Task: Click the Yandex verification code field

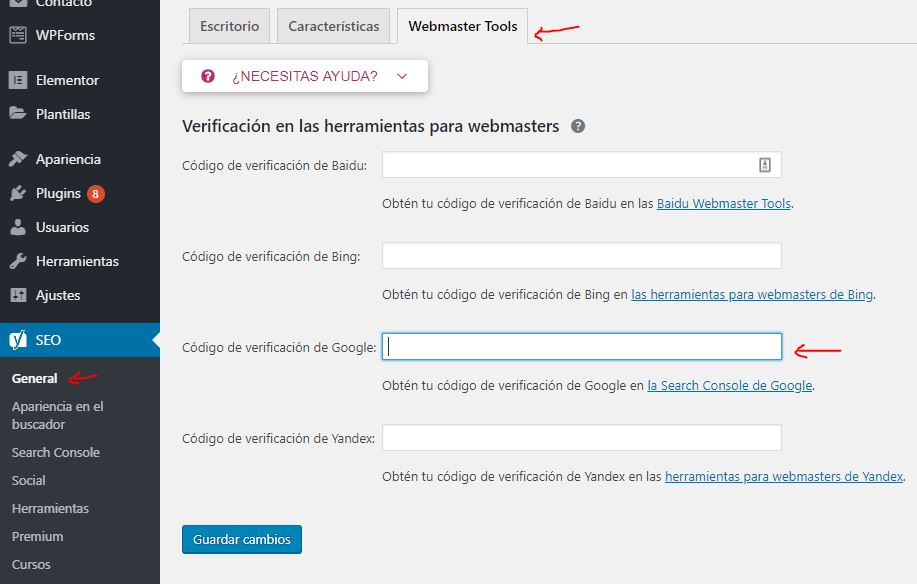Action: (581, 437)
